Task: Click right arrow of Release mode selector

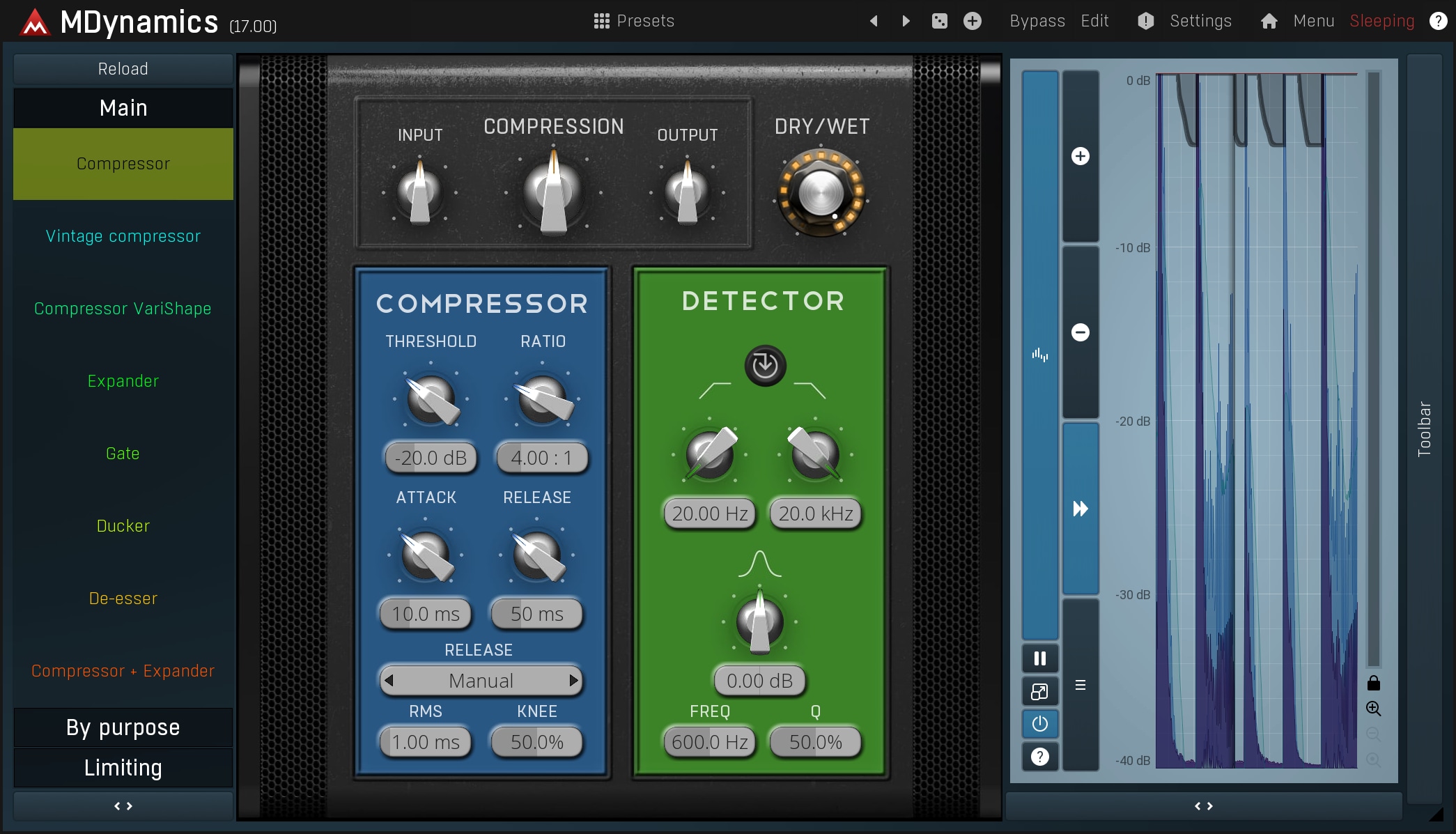Action: point(573,681)
